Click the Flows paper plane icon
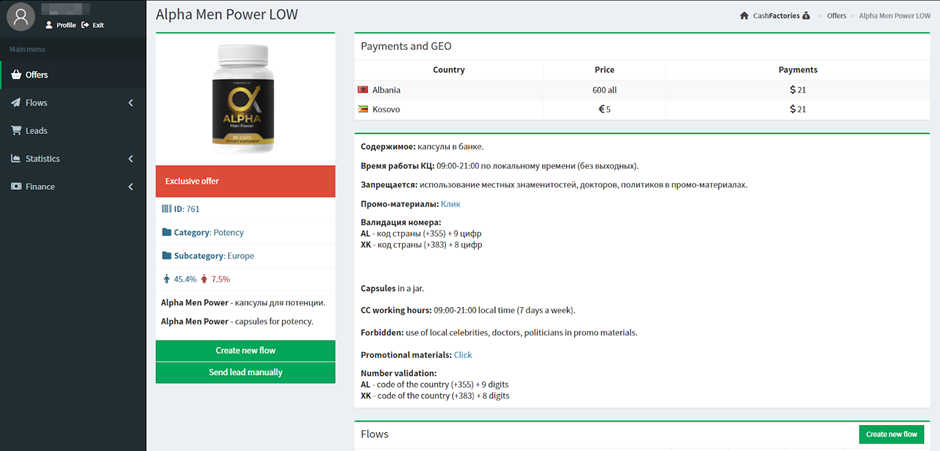940x451 pixels. click(x=16, y=103)
